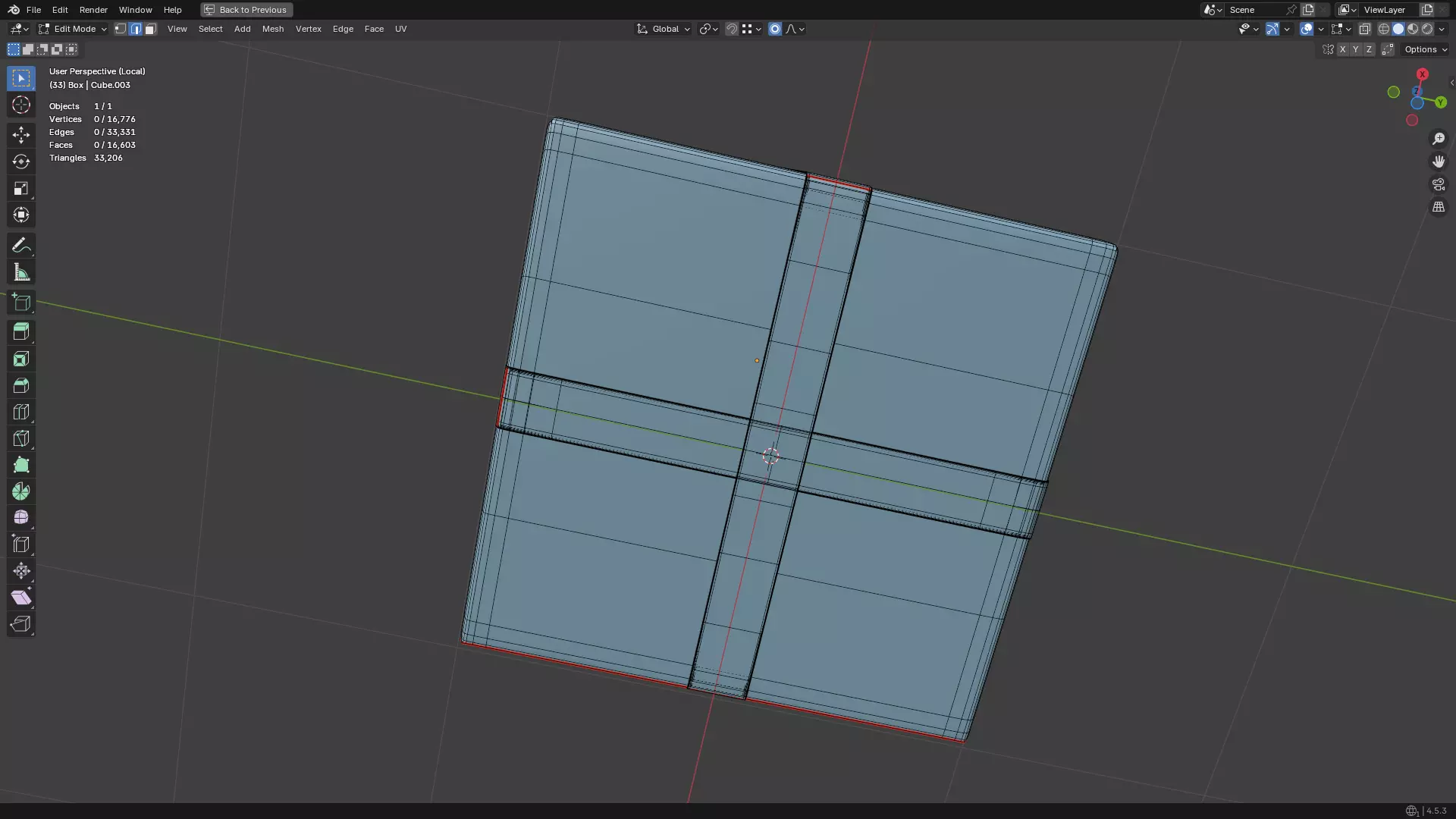Click the Back to Previous button
1456x819 pixels.
246,10
